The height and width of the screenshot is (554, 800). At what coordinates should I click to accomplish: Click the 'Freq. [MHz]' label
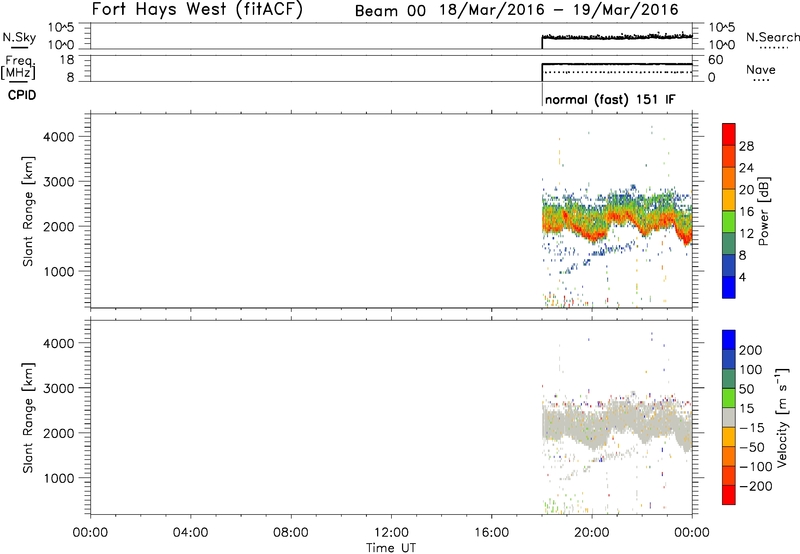(x=19, y=68)
